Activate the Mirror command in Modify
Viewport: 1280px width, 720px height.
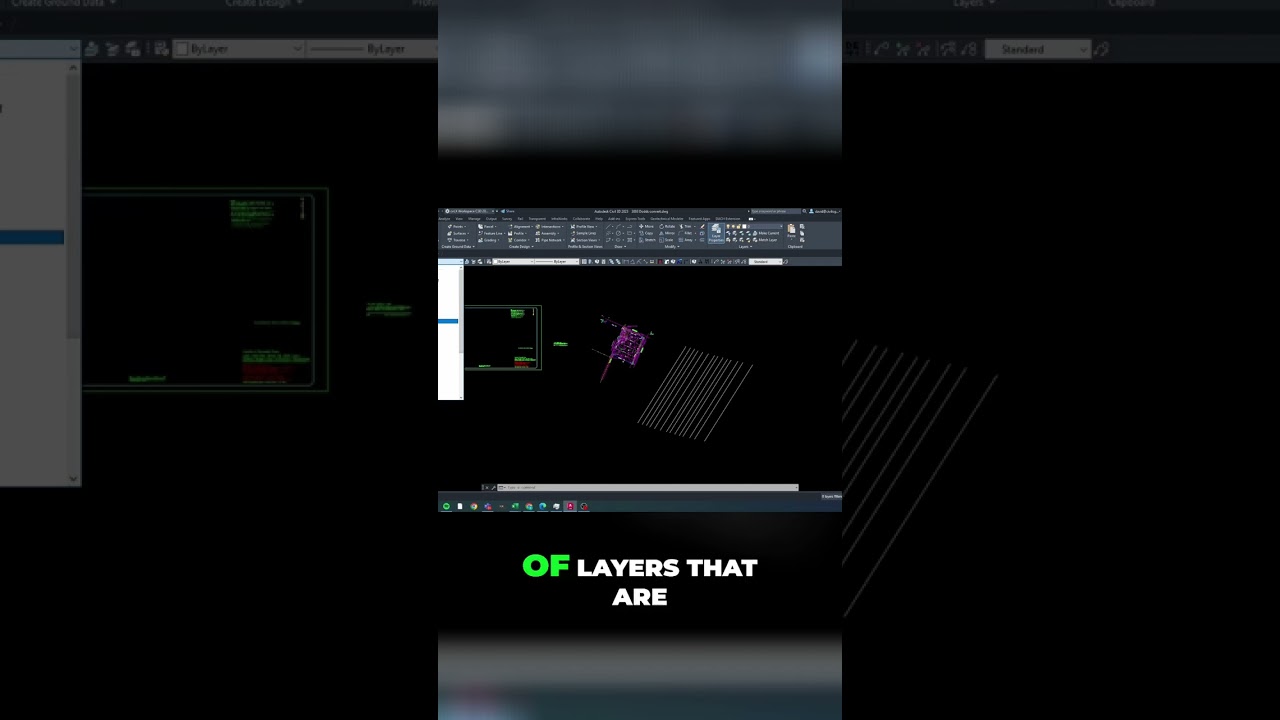coord(668,233)
